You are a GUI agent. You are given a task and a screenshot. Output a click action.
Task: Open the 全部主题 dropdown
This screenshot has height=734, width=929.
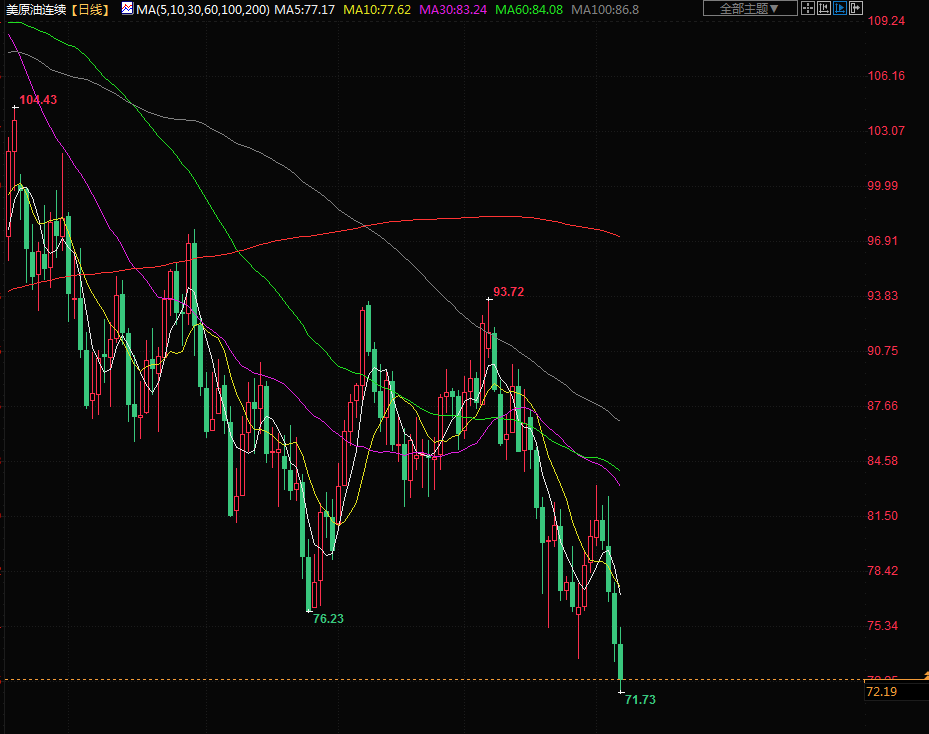tap(749, 9)
